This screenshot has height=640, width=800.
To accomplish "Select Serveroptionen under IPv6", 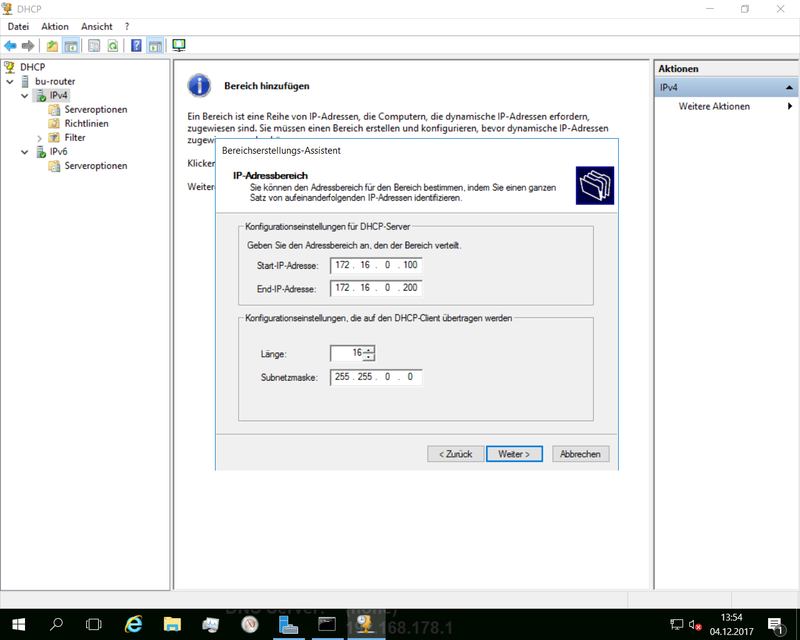I will pyautogui.click(x=95, y=166).
